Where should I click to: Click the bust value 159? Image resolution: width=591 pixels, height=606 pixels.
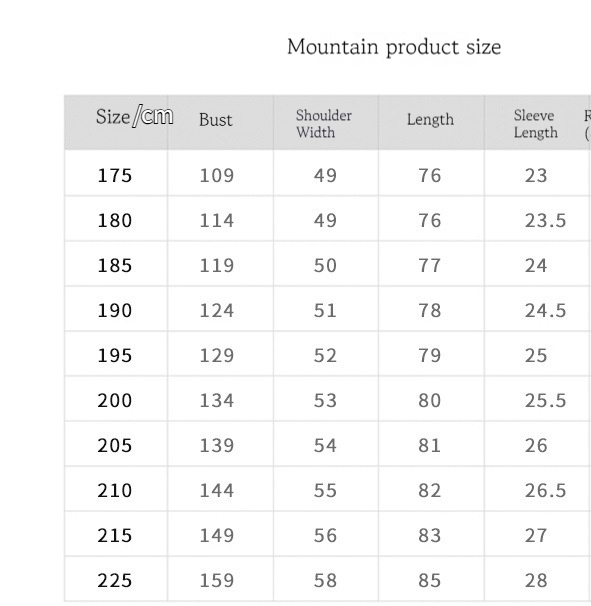[216, 580]
